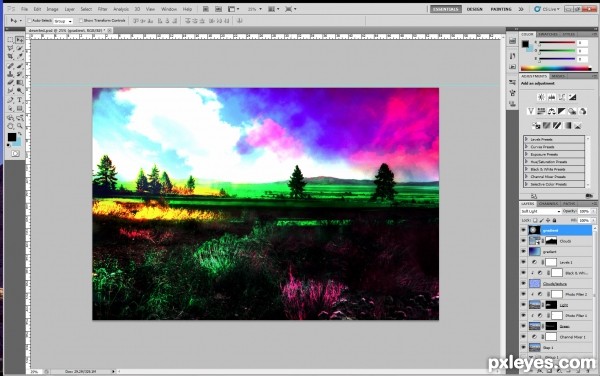Screen dimensions: 600x376
Task: Expand Exposure Presets list
Action: coord(527,154)
